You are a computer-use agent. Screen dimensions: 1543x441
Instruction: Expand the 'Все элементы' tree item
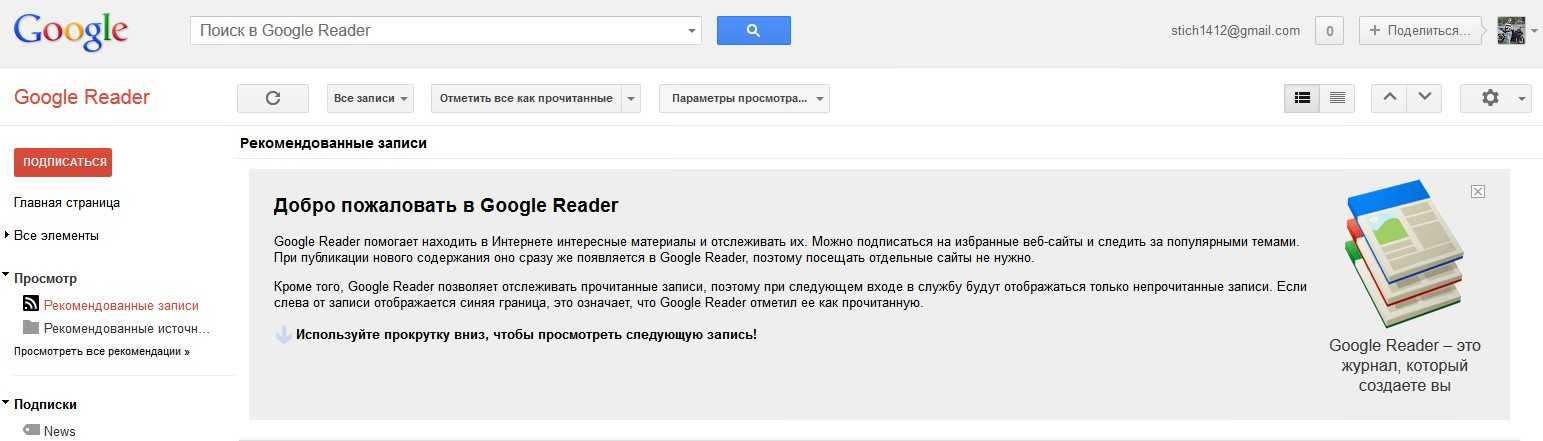click(7, 235)
